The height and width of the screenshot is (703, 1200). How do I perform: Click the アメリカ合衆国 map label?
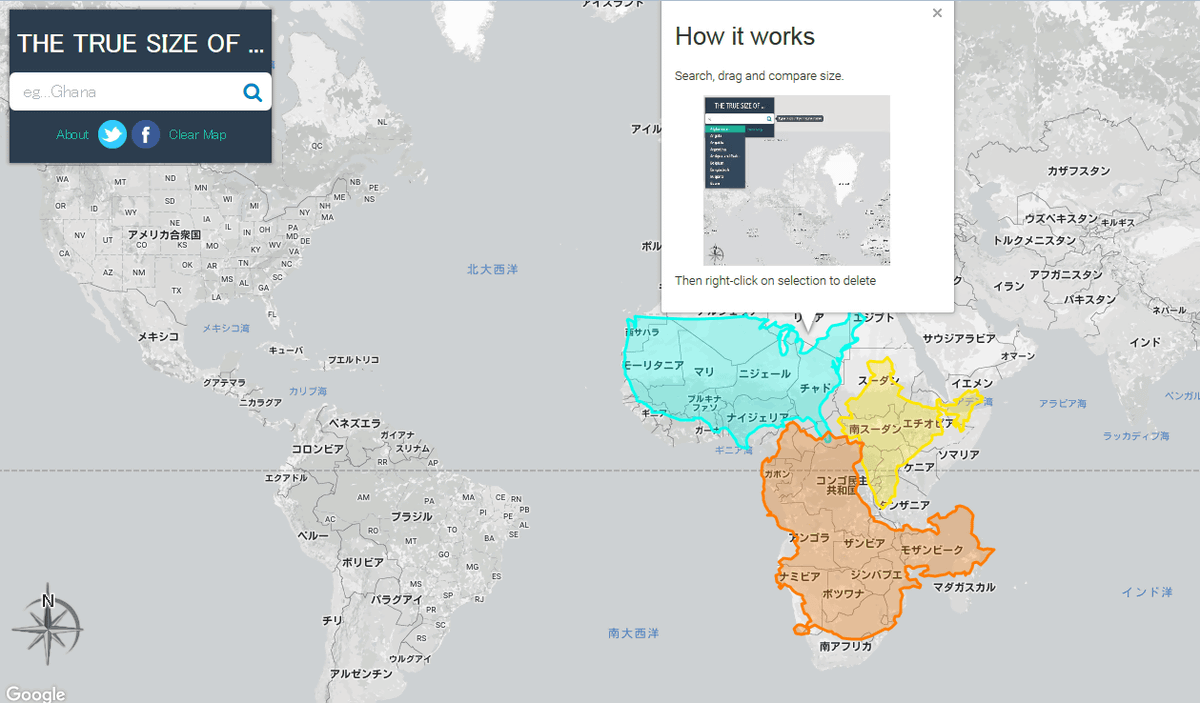click(x=164, y=234)
